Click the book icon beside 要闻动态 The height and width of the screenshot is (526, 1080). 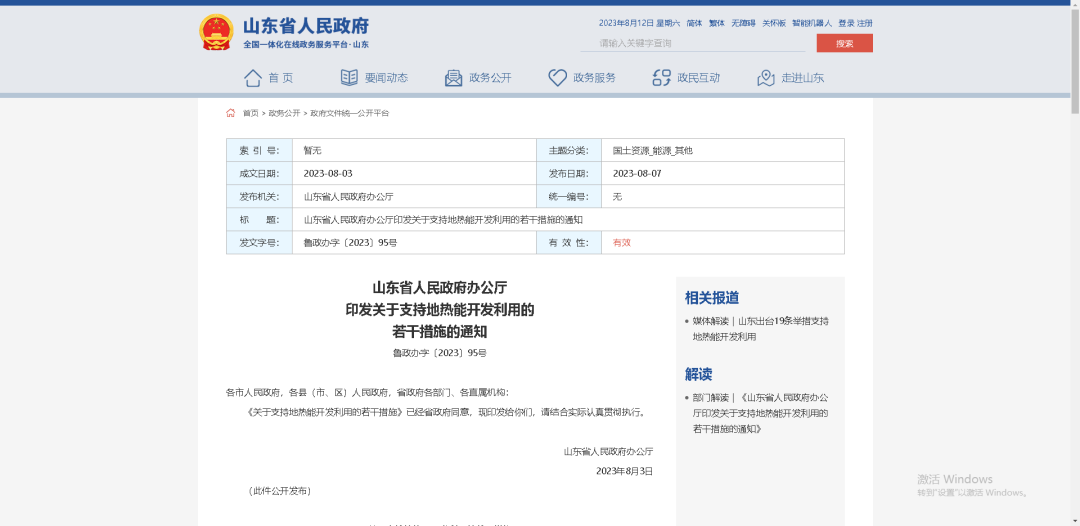[x=349, y=77]
